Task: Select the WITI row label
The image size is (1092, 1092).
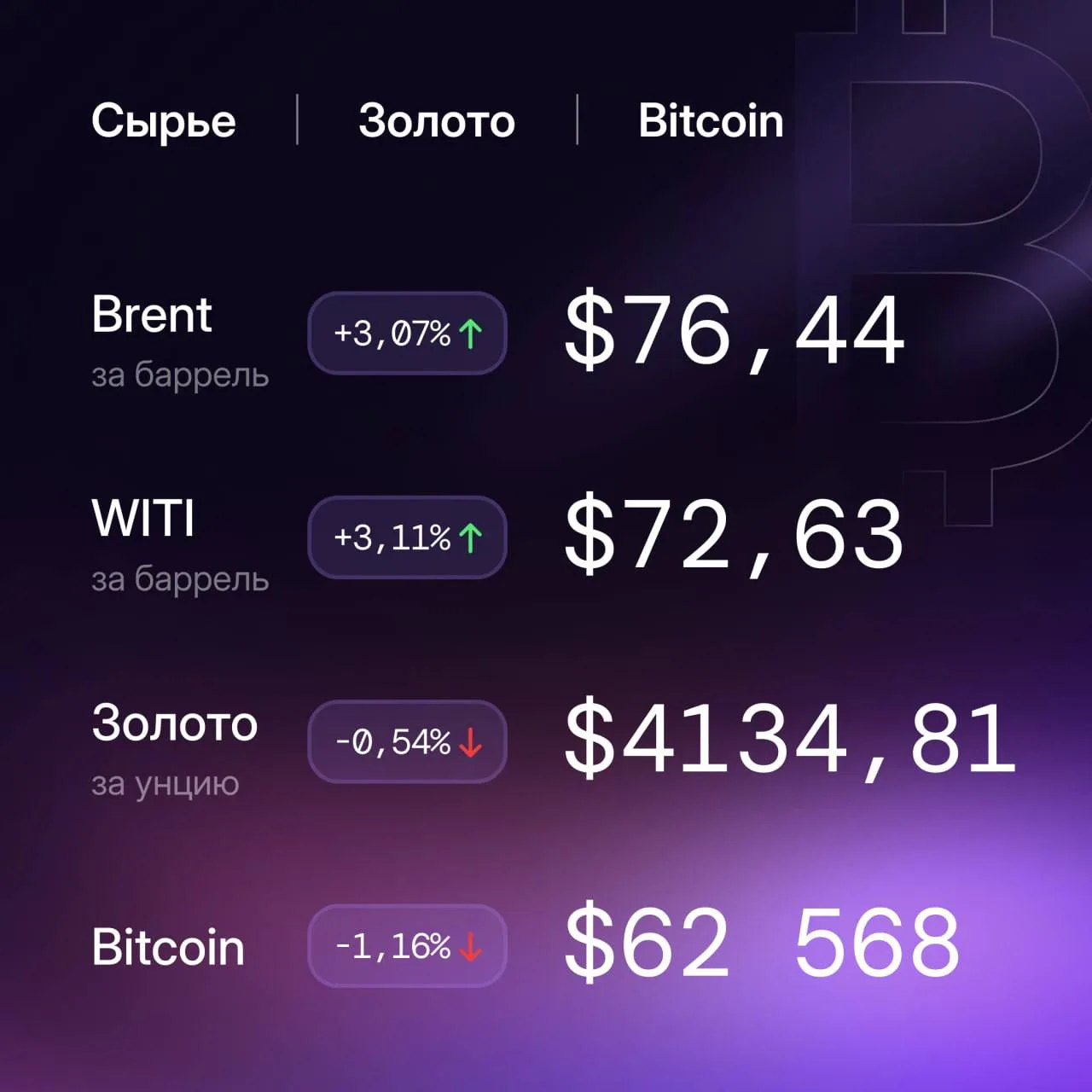Action: (143, 519)
